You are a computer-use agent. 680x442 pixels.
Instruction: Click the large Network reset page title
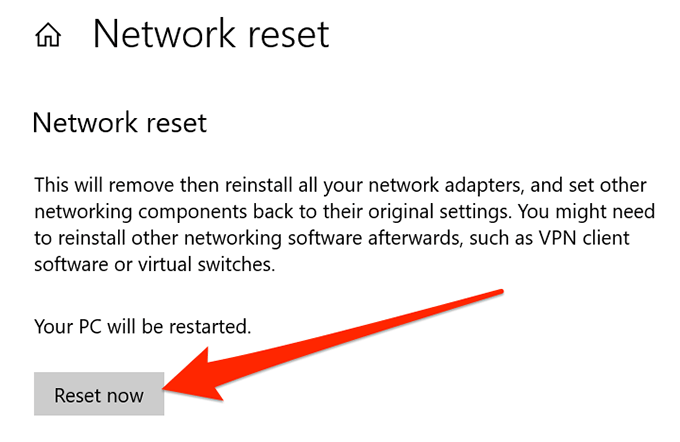point(210,35)
